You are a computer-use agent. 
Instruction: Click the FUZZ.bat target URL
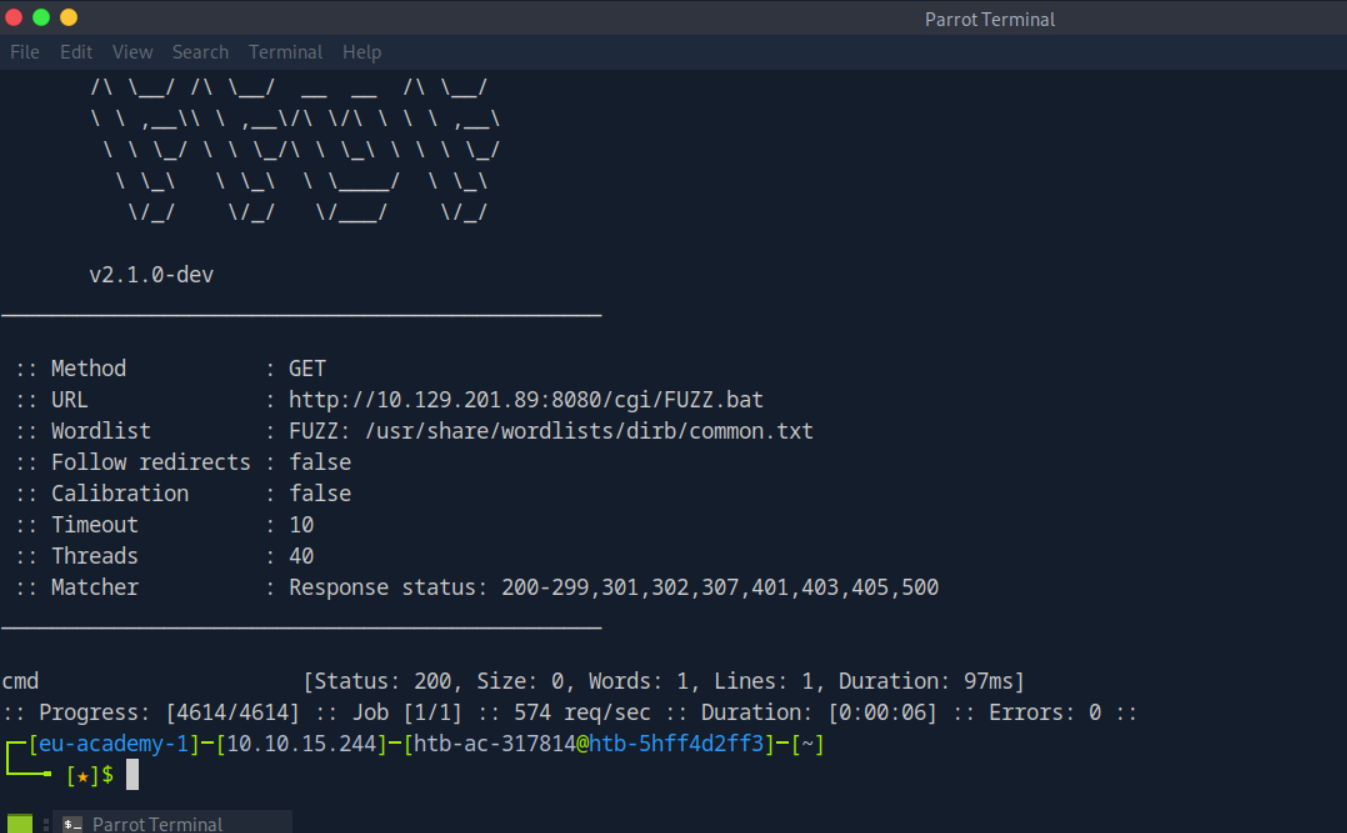point(526,400)
